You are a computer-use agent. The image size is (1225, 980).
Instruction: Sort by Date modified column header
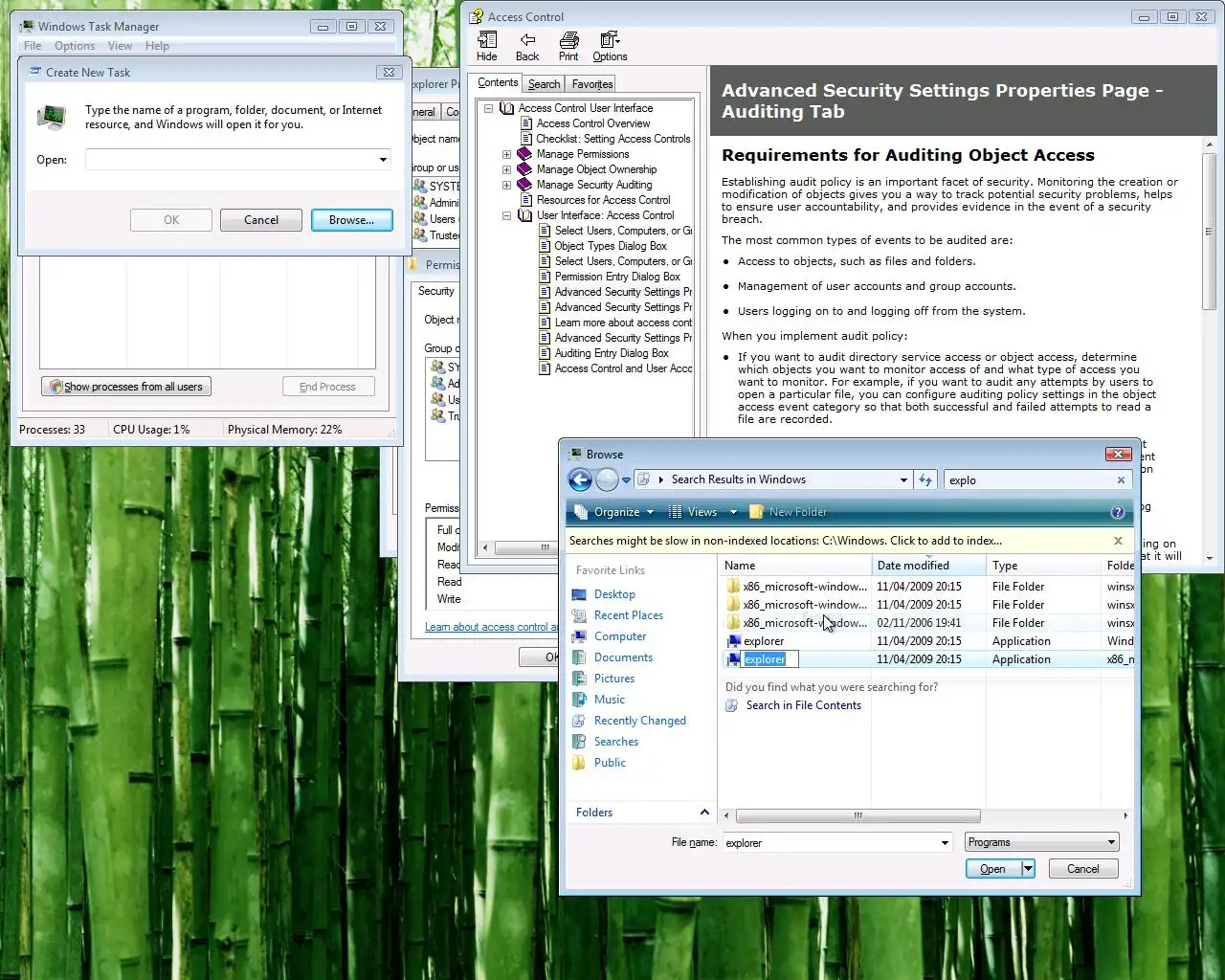pos(928,566)
